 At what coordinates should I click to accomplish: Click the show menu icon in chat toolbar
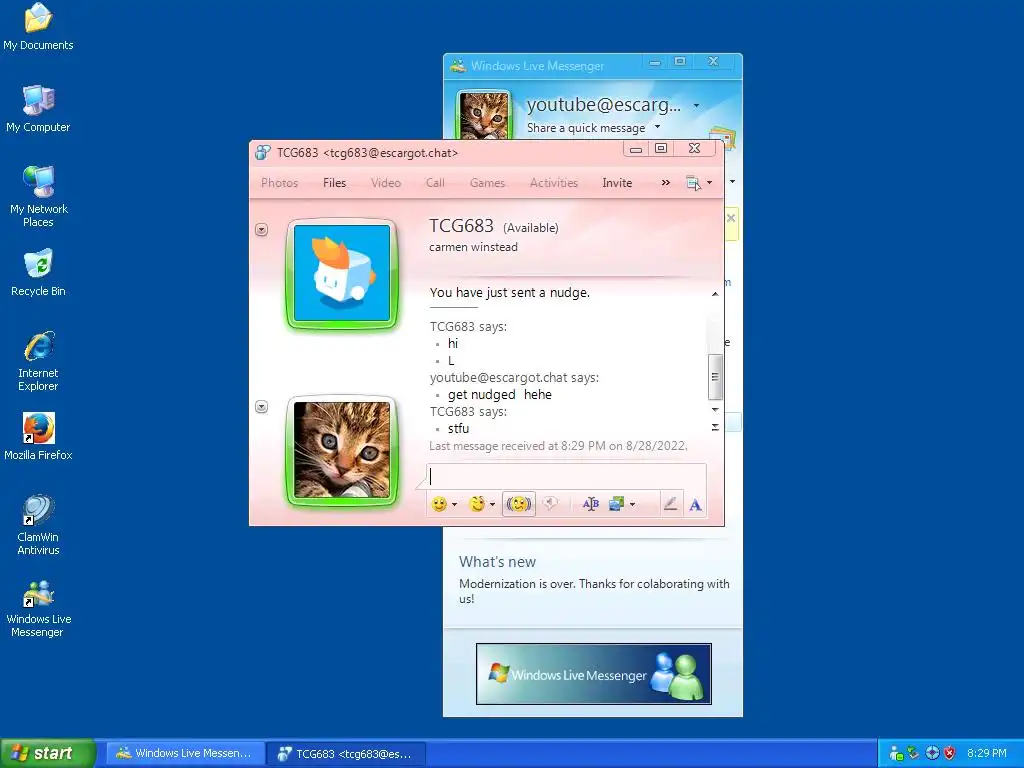[693, 184]
